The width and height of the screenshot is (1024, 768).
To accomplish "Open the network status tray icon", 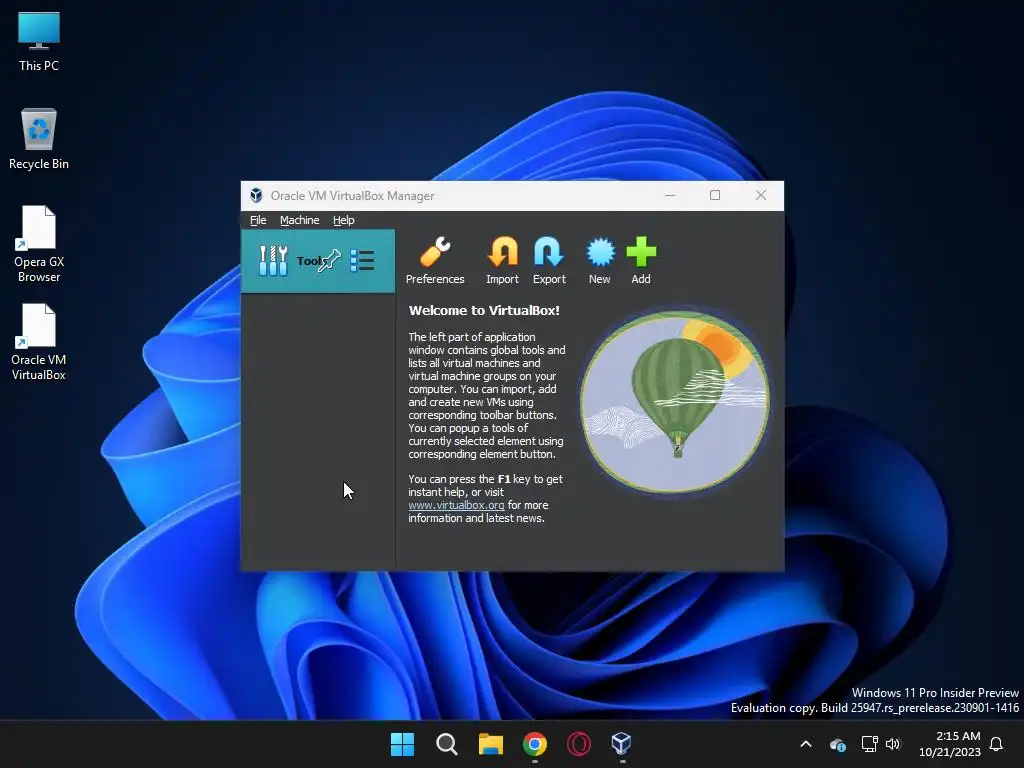I will point(869,744).
